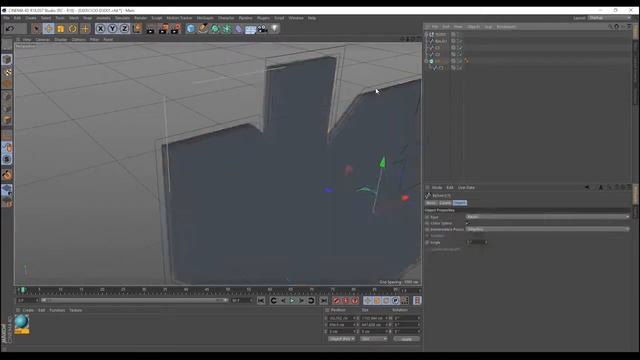Activate the Scale tool
Viewport: 640px width, 360px height.
click(60, 29)
